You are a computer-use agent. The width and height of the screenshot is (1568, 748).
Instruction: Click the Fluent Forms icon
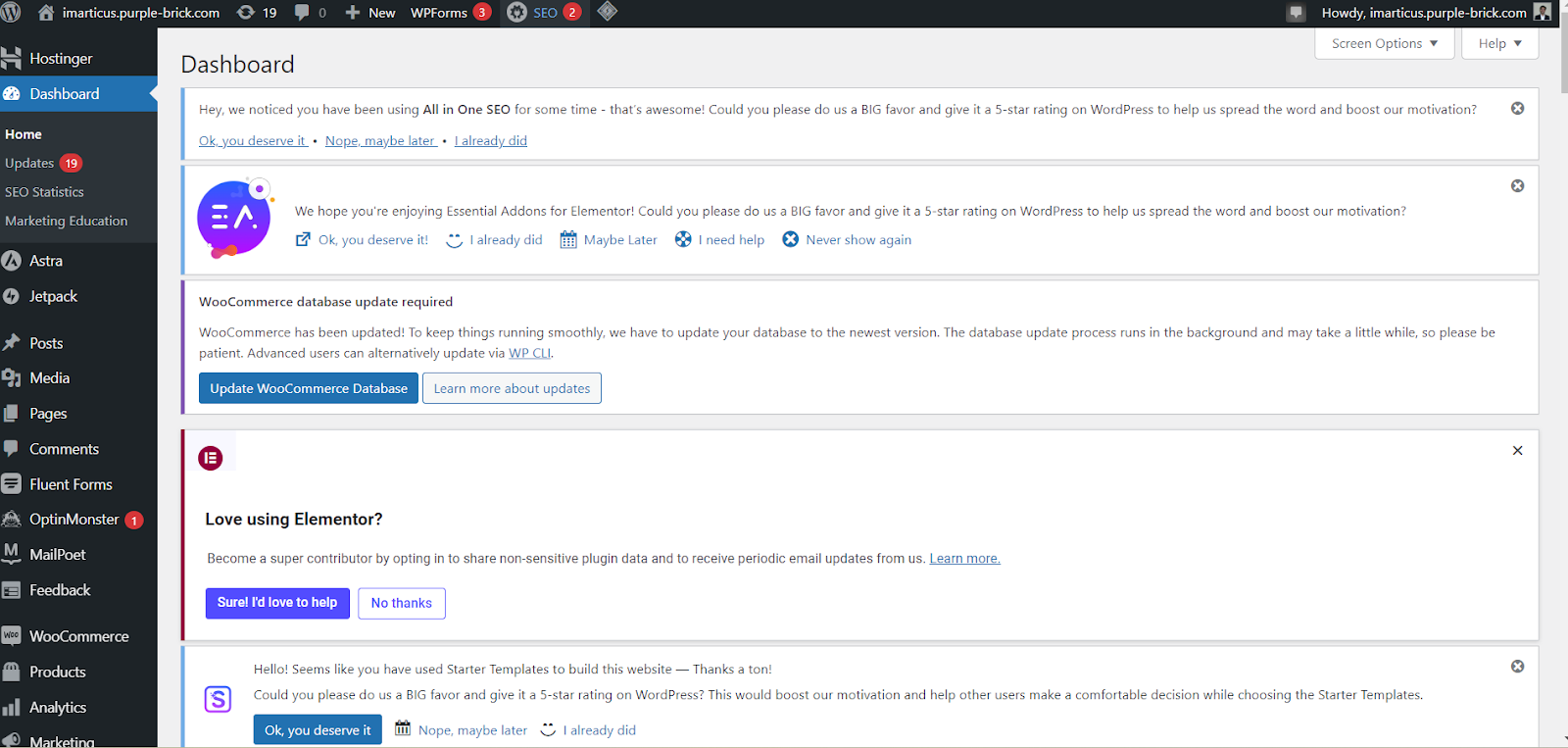[x=12, y=484]
